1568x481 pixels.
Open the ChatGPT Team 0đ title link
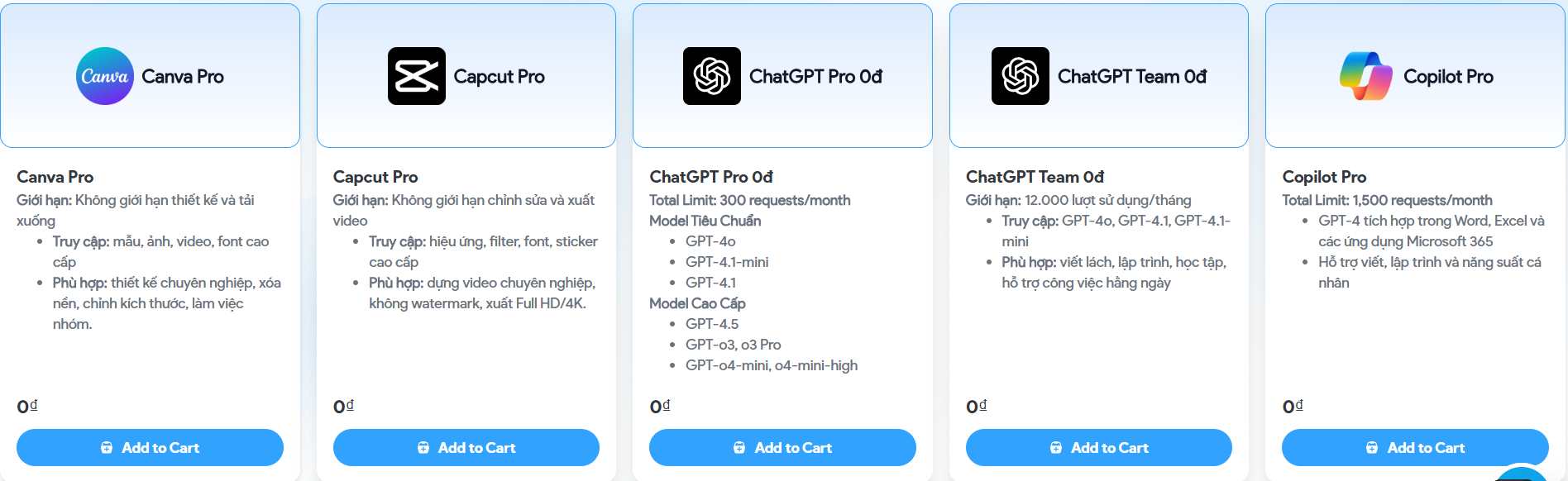coord(1035,177)
